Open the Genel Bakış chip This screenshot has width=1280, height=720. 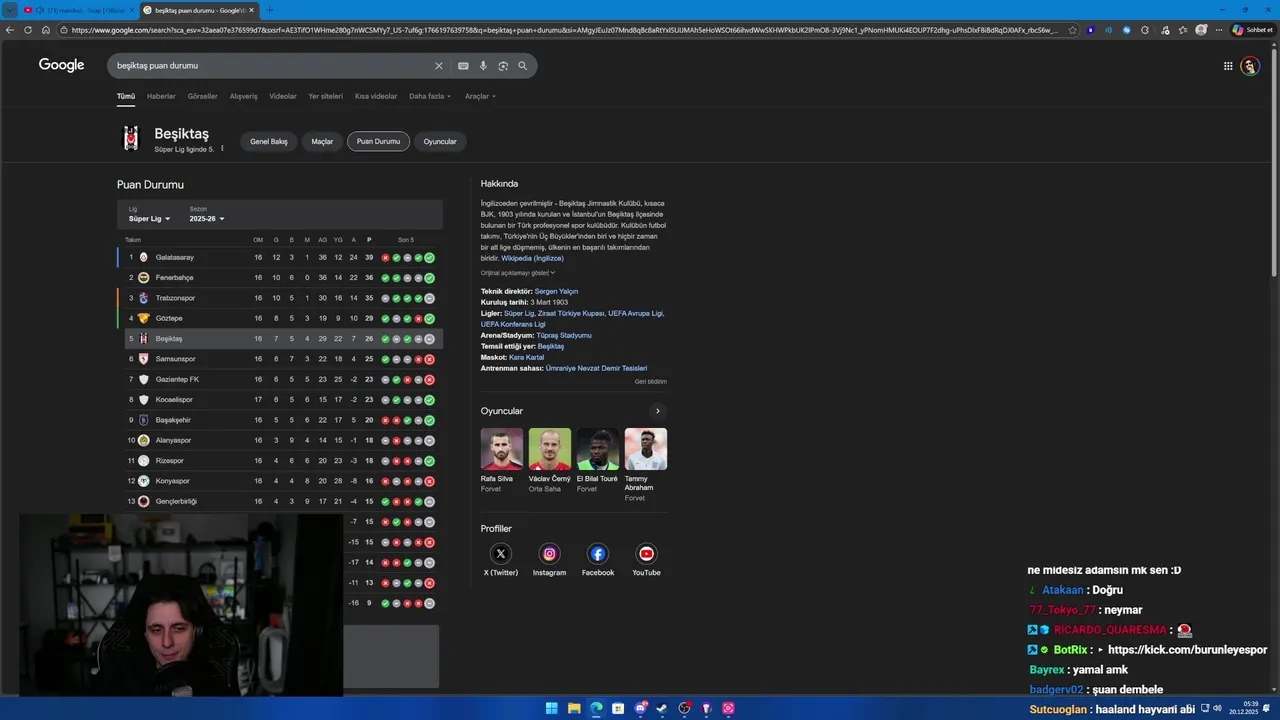tap(269, 141)
